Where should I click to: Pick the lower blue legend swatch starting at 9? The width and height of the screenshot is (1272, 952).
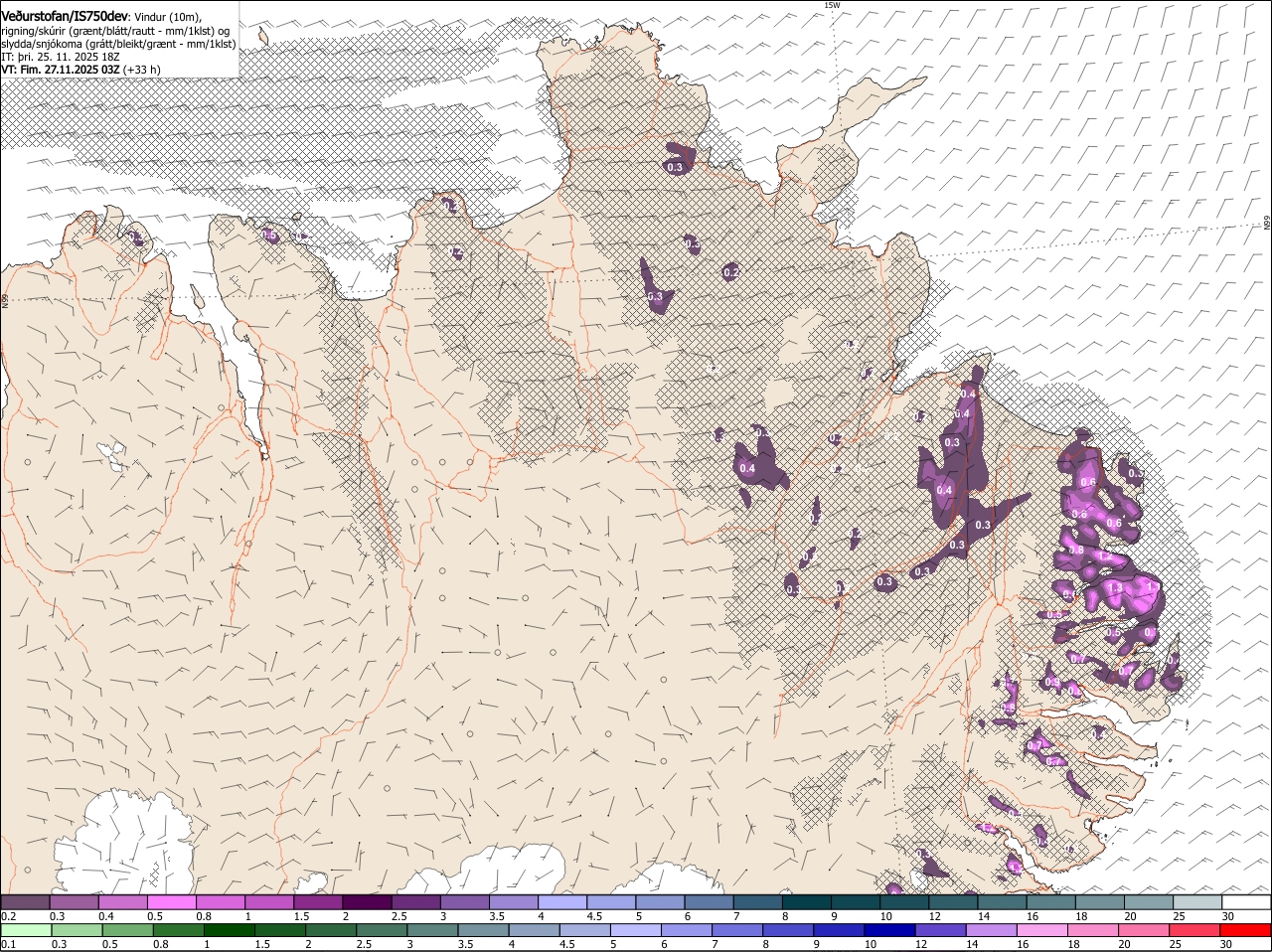coord(840,930)
